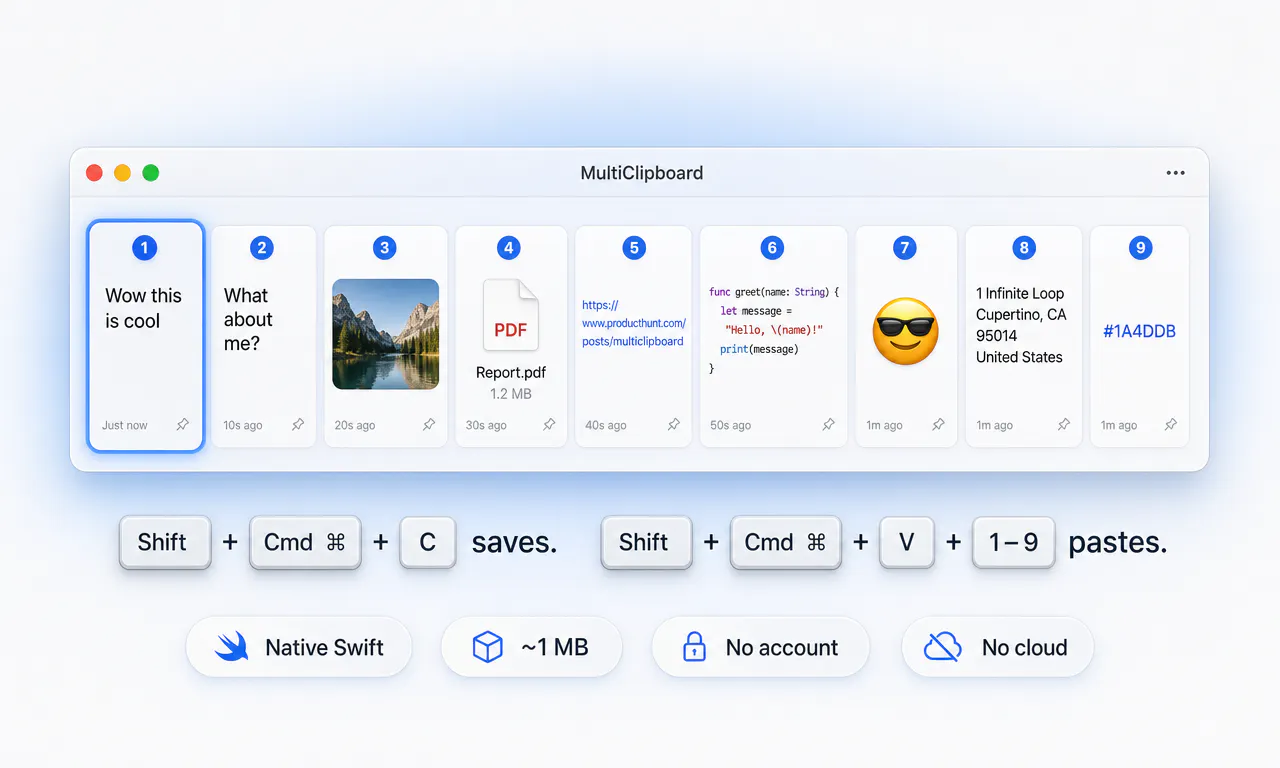
Task: Click the "10s ago" timestamp
Action: point(243,425)
